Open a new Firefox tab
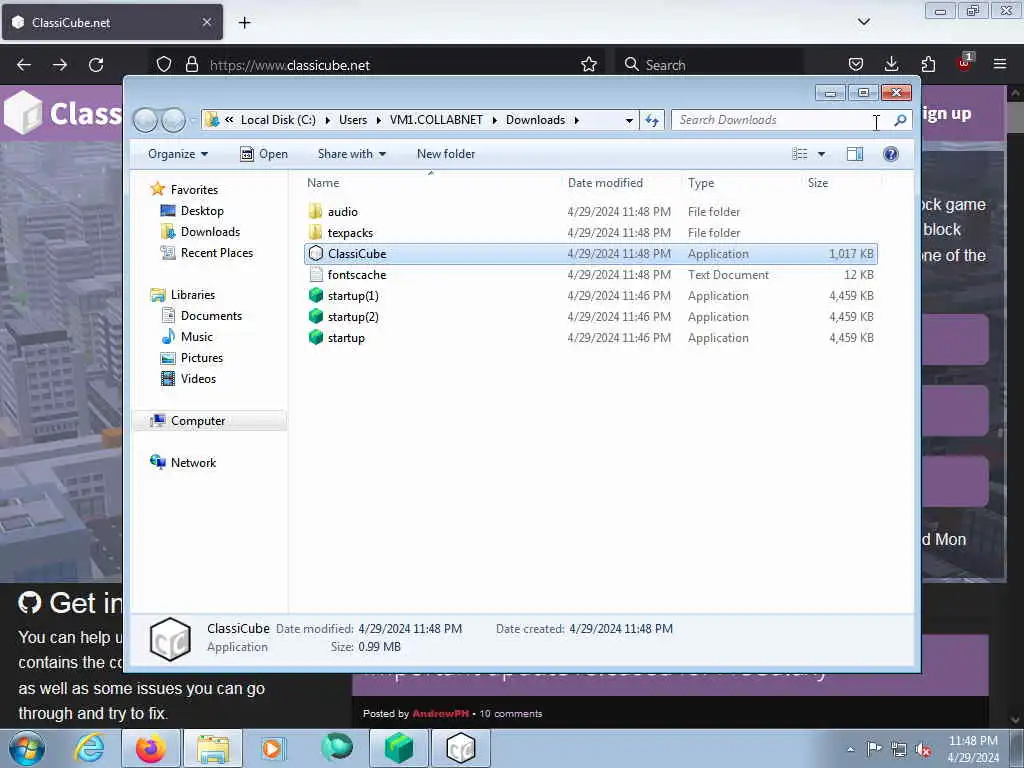This screenshot has width=1024, height=768. 244,23
